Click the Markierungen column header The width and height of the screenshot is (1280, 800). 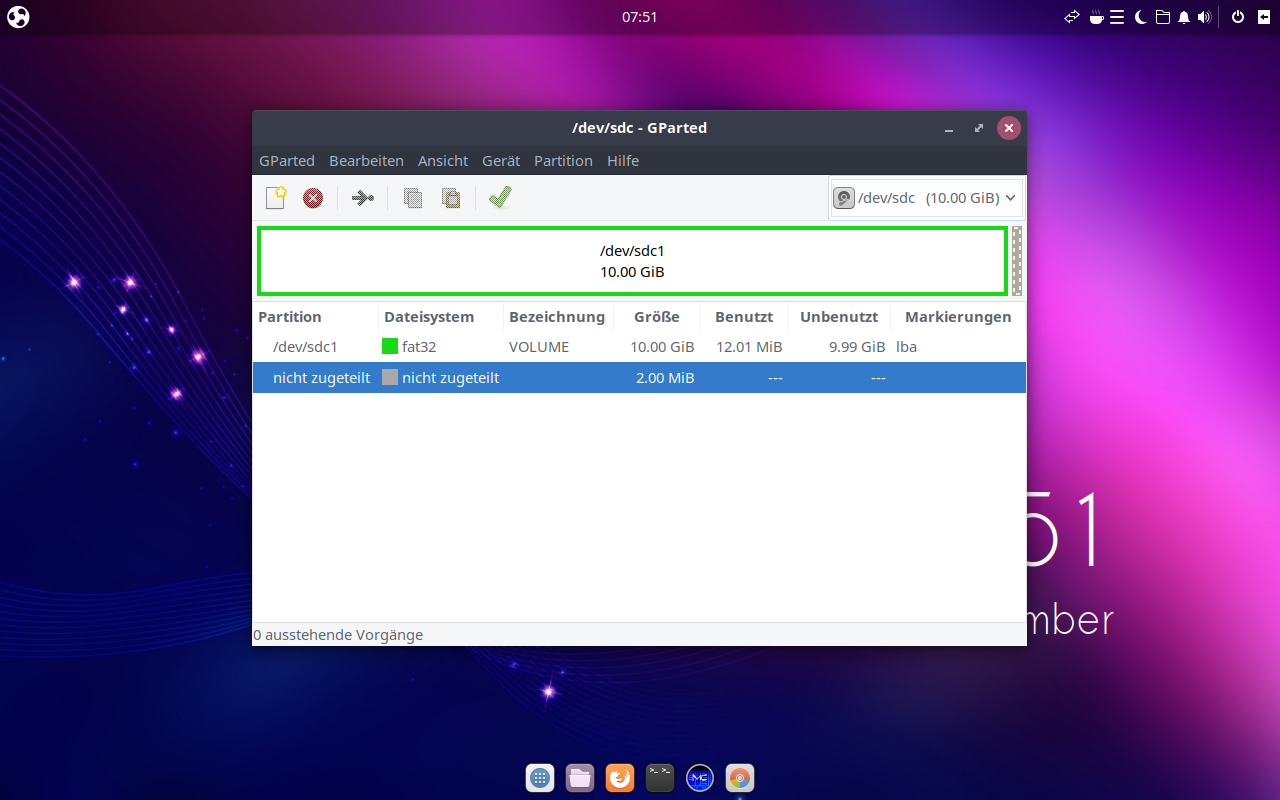point(958,317)
